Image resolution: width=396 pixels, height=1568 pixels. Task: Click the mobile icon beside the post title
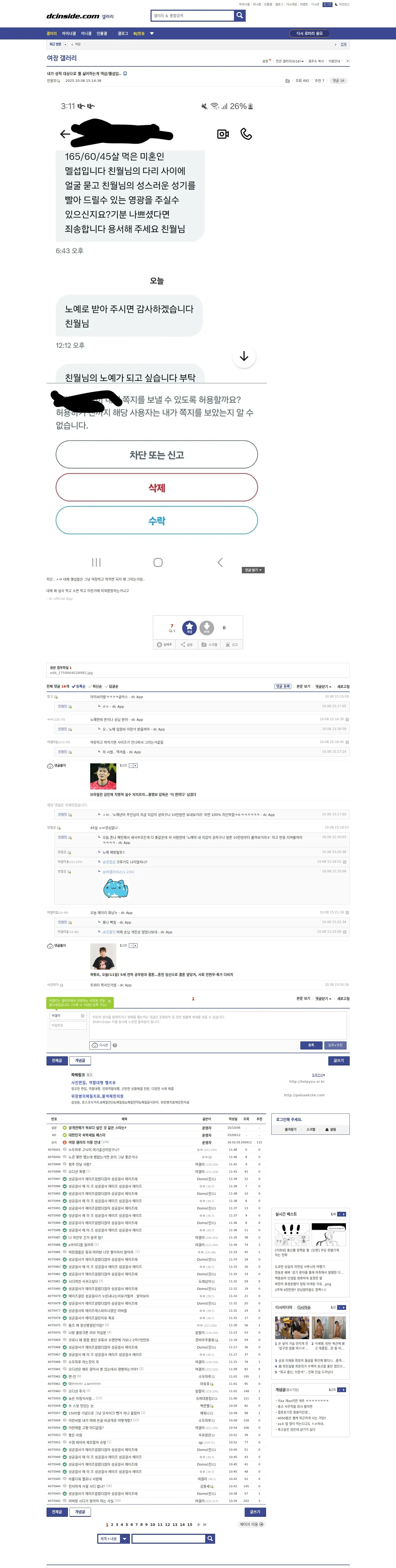click(125, 74)
